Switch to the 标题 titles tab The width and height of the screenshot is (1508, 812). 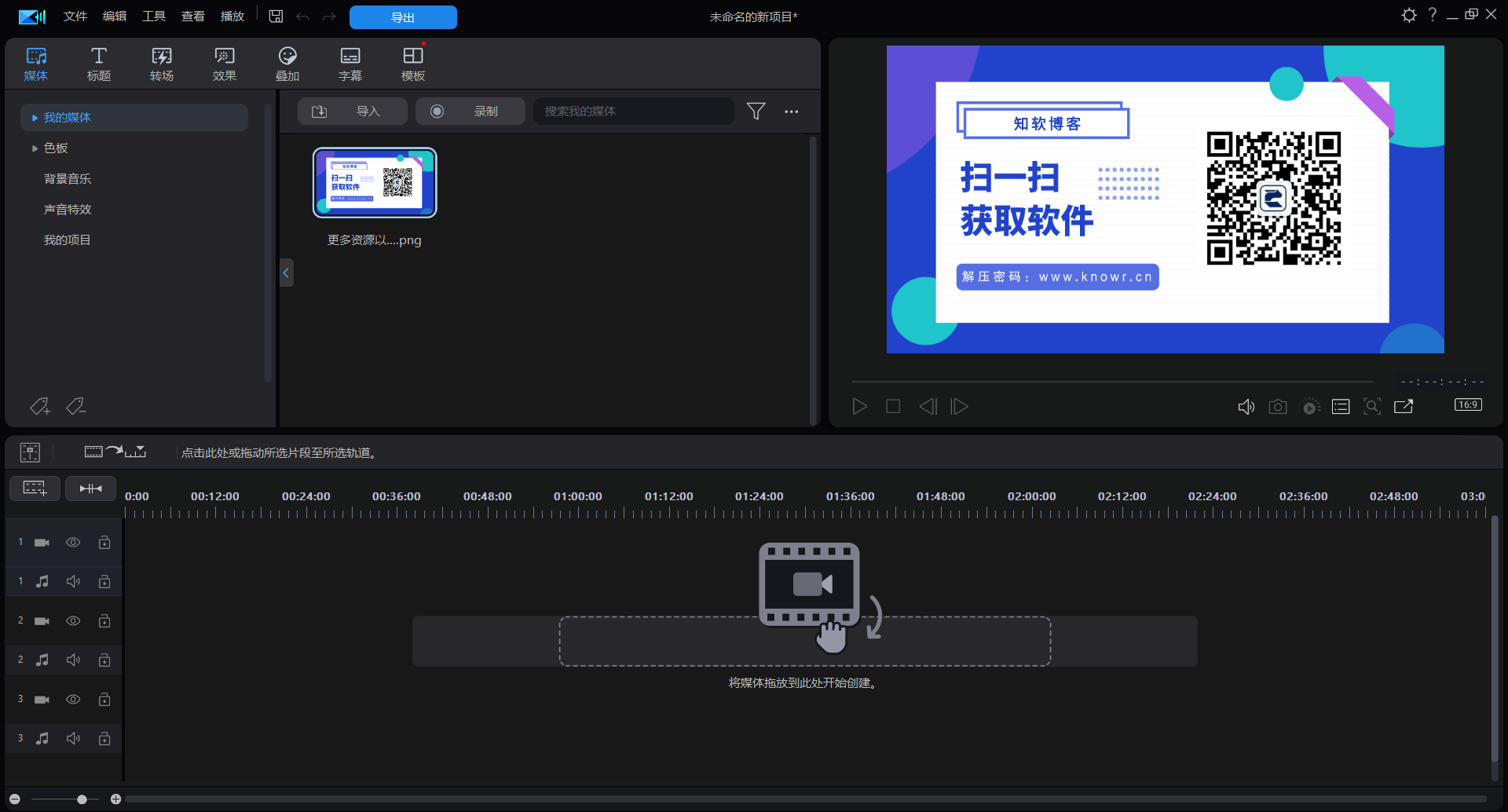99,64
